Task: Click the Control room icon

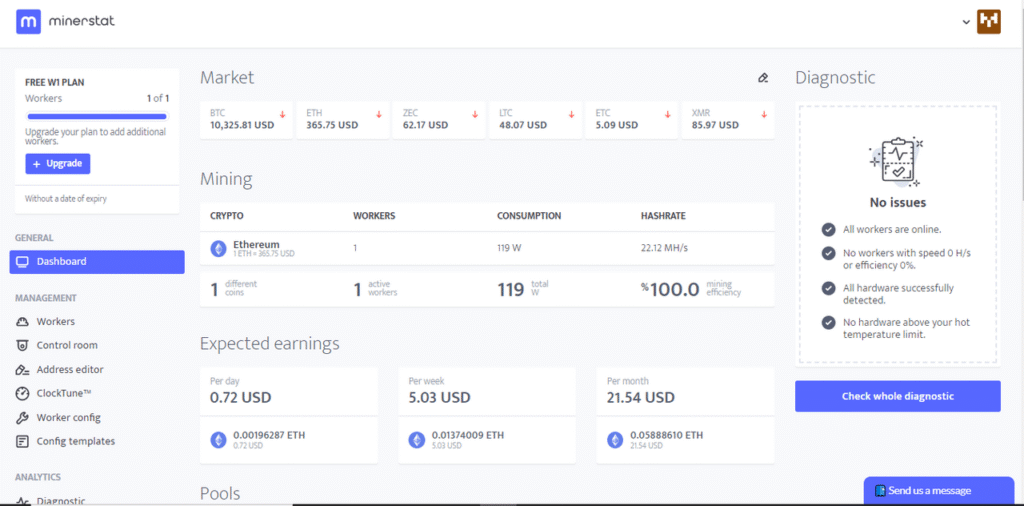Action: tap(23, 346)
